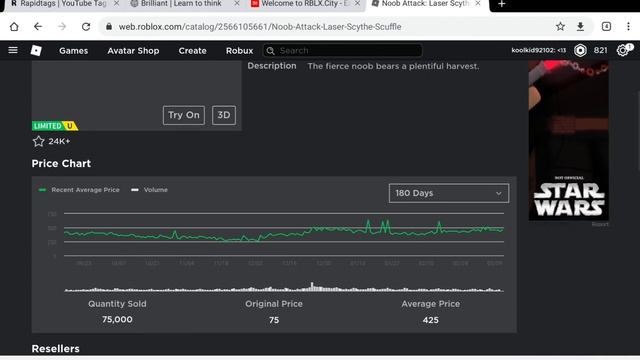Click Volume legend entry

(149, 190)
